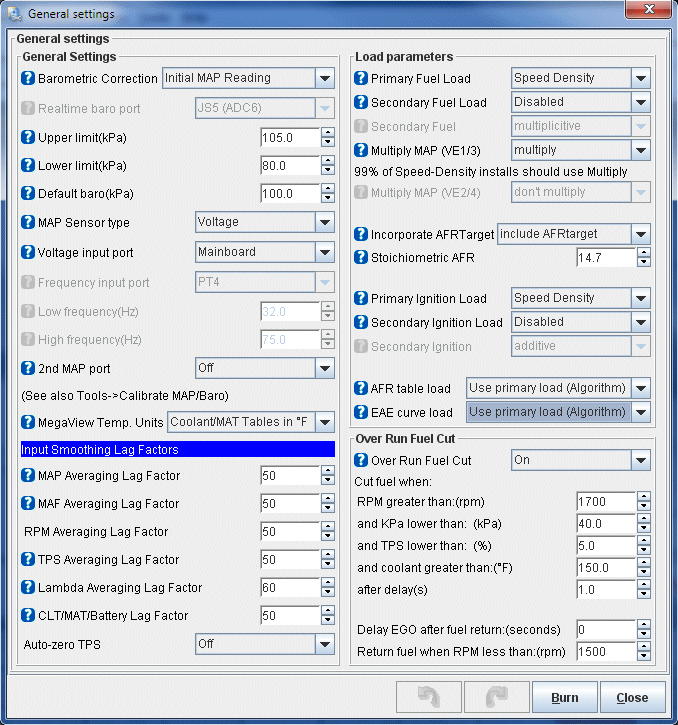The height and width of the screenshot is (725, 678).
Task: Open help for Default baro(kPa)
Action: tap(28, 193)
